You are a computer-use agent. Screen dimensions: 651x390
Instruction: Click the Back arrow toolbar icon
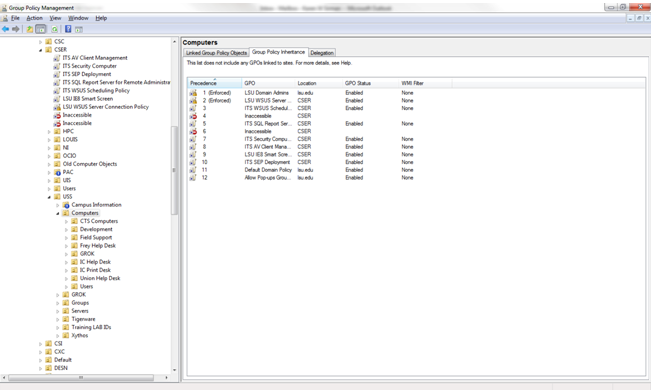coord(5,29)
